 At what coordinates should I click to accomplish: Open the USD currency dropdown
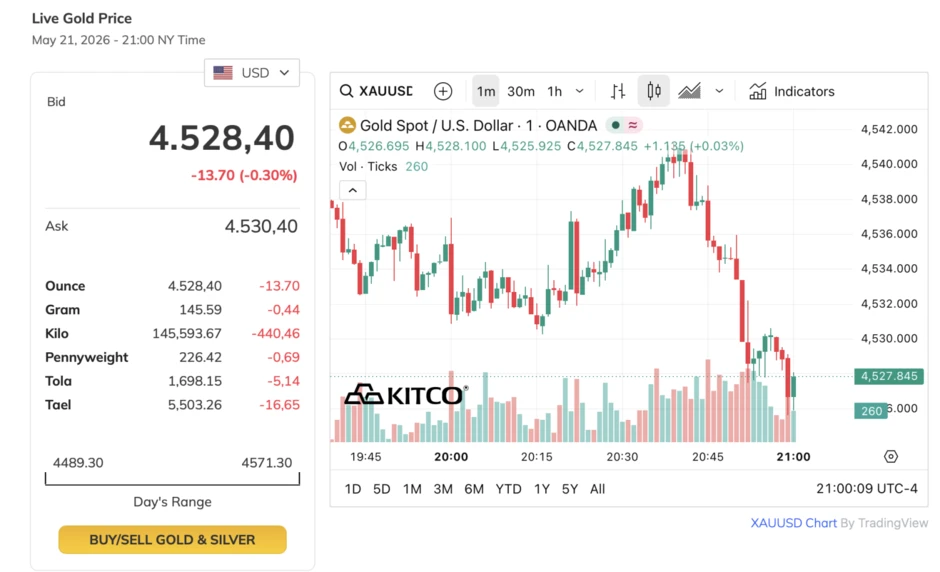(x=252, y=73)
